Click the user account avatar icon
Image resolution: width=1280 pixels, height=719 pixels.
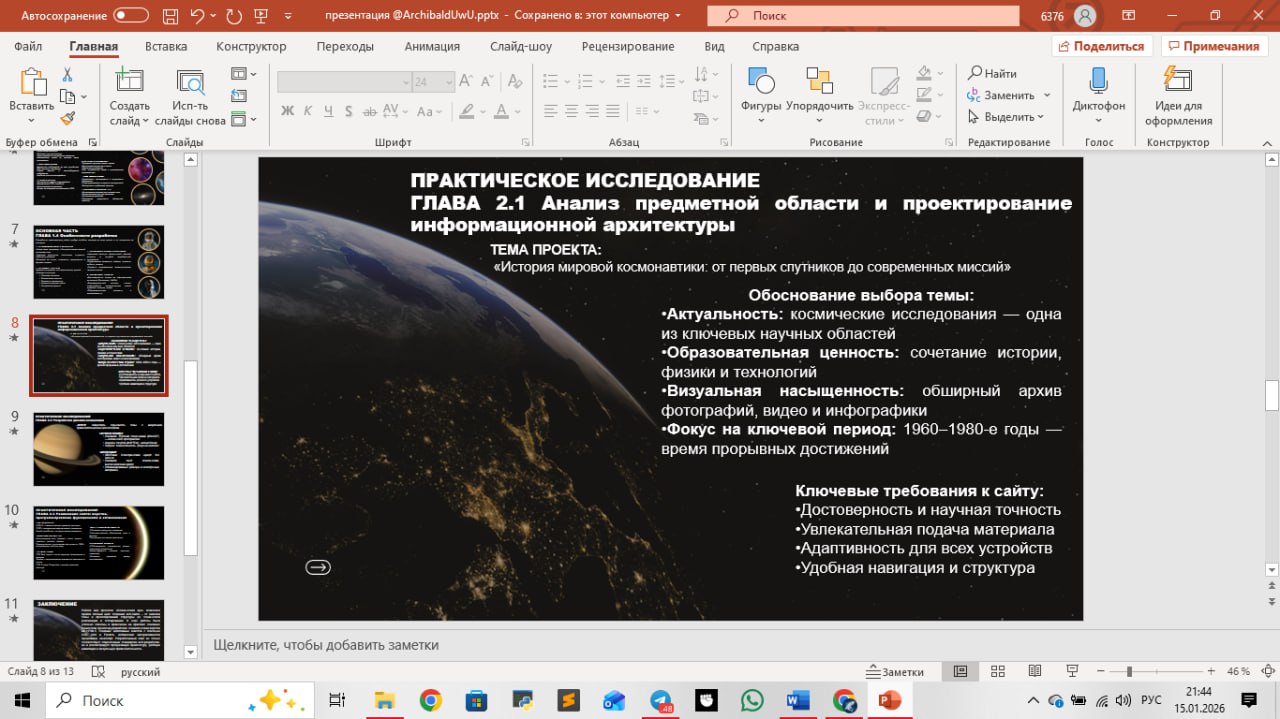(1085, 16)
